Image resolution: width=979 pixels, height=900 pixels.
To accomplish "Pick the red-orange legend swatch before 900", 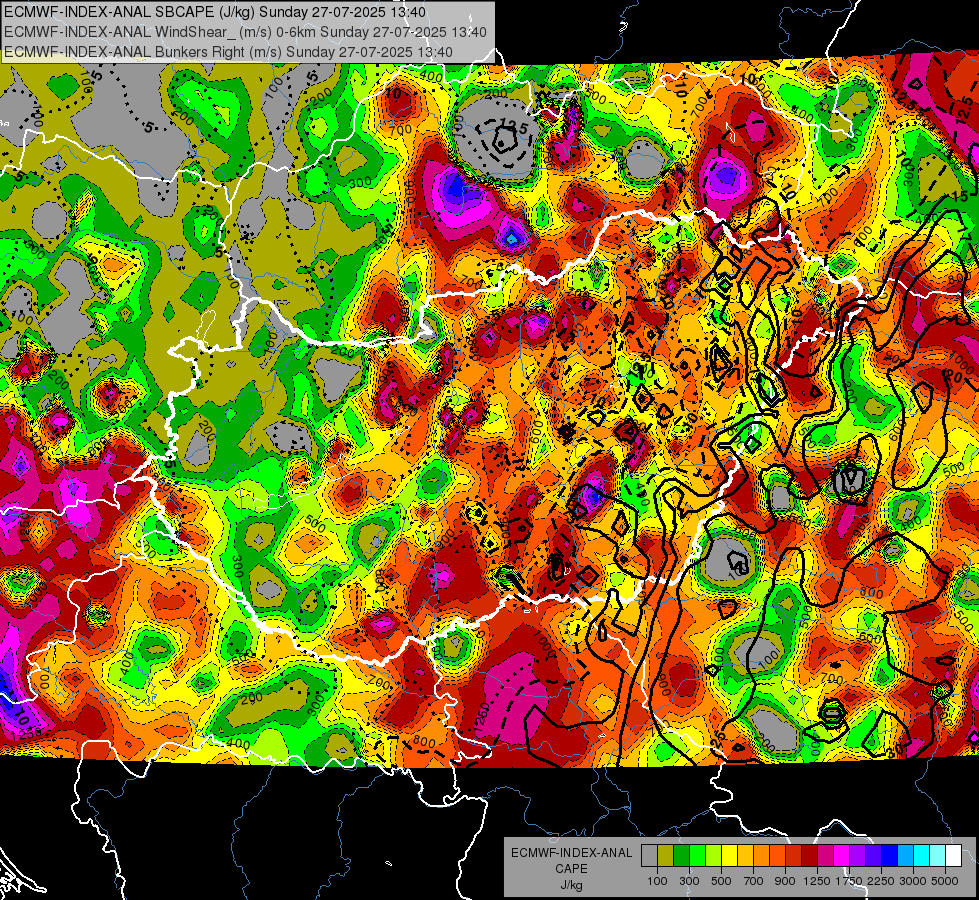I will 777,856.
